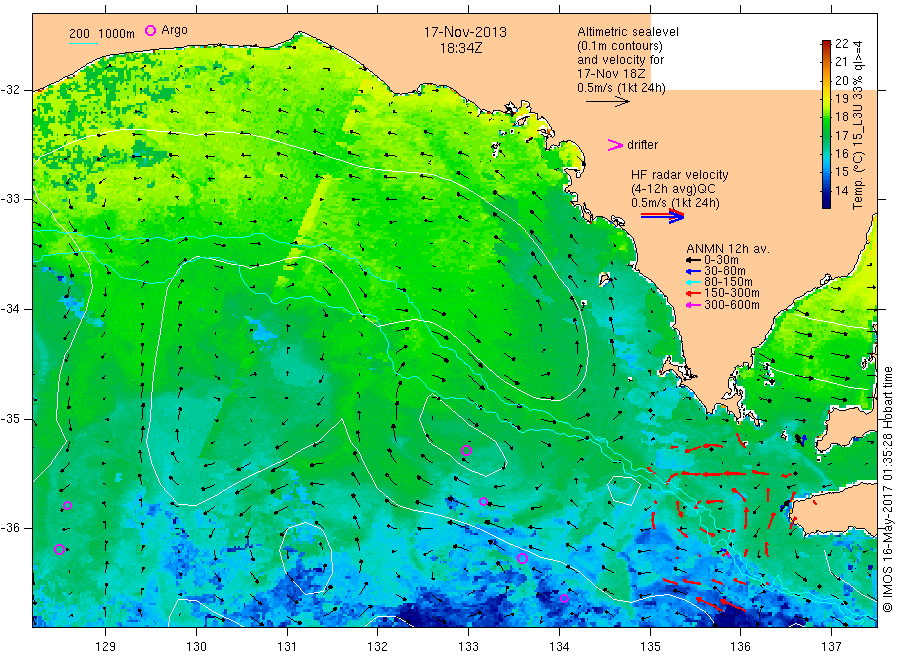Click the "HF radar velocity" text

680,175
